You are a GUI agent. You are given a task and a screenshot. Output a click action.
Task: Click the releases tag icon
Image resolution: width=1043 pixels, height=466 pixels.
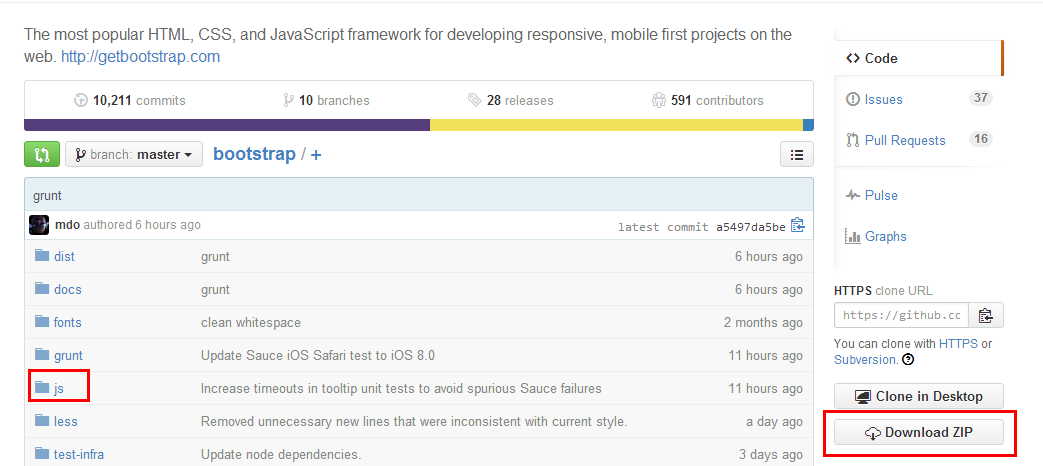pyautogui.click(x=474, y=100)
